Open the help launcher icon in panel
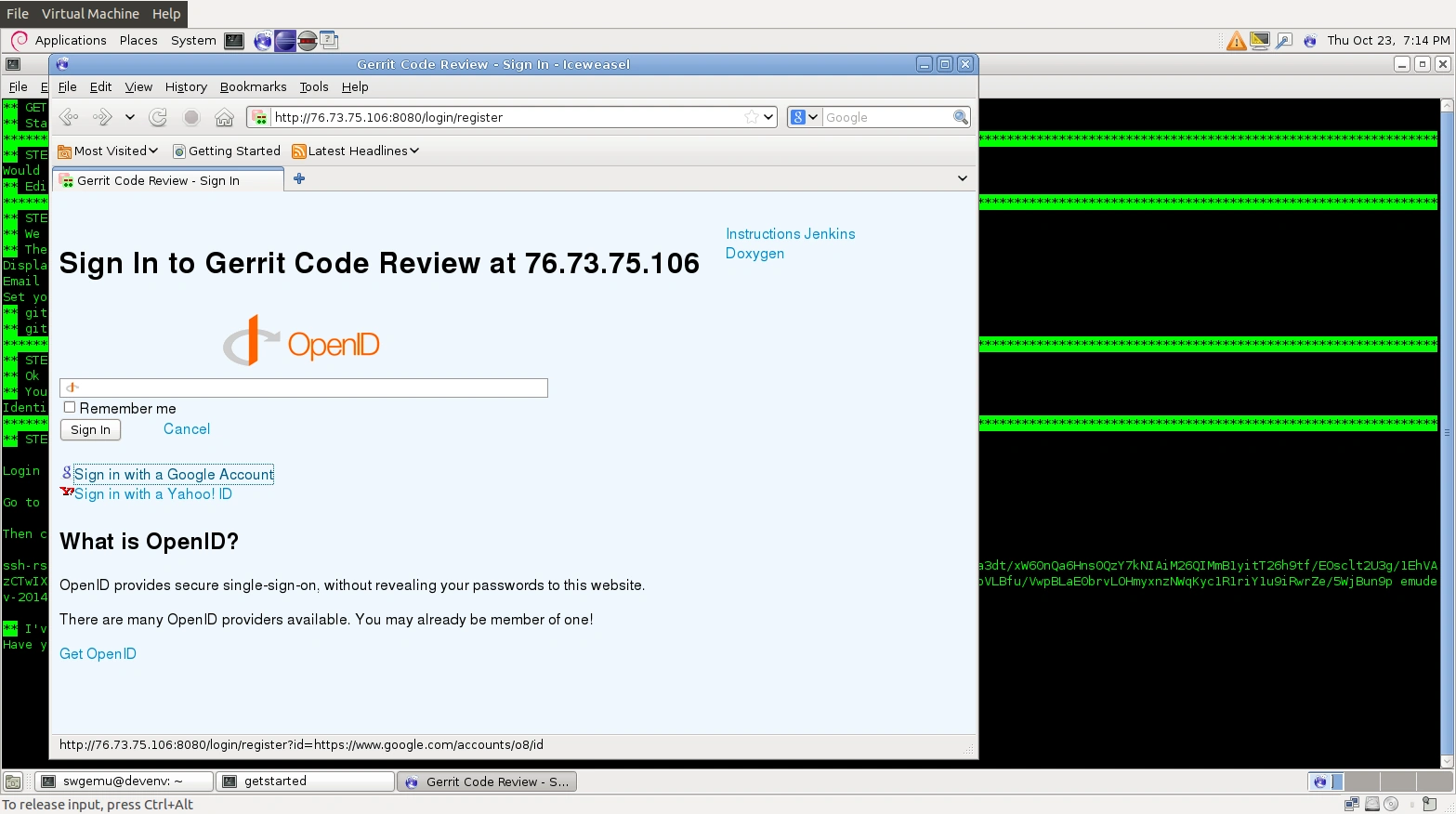 pos(329,40)
